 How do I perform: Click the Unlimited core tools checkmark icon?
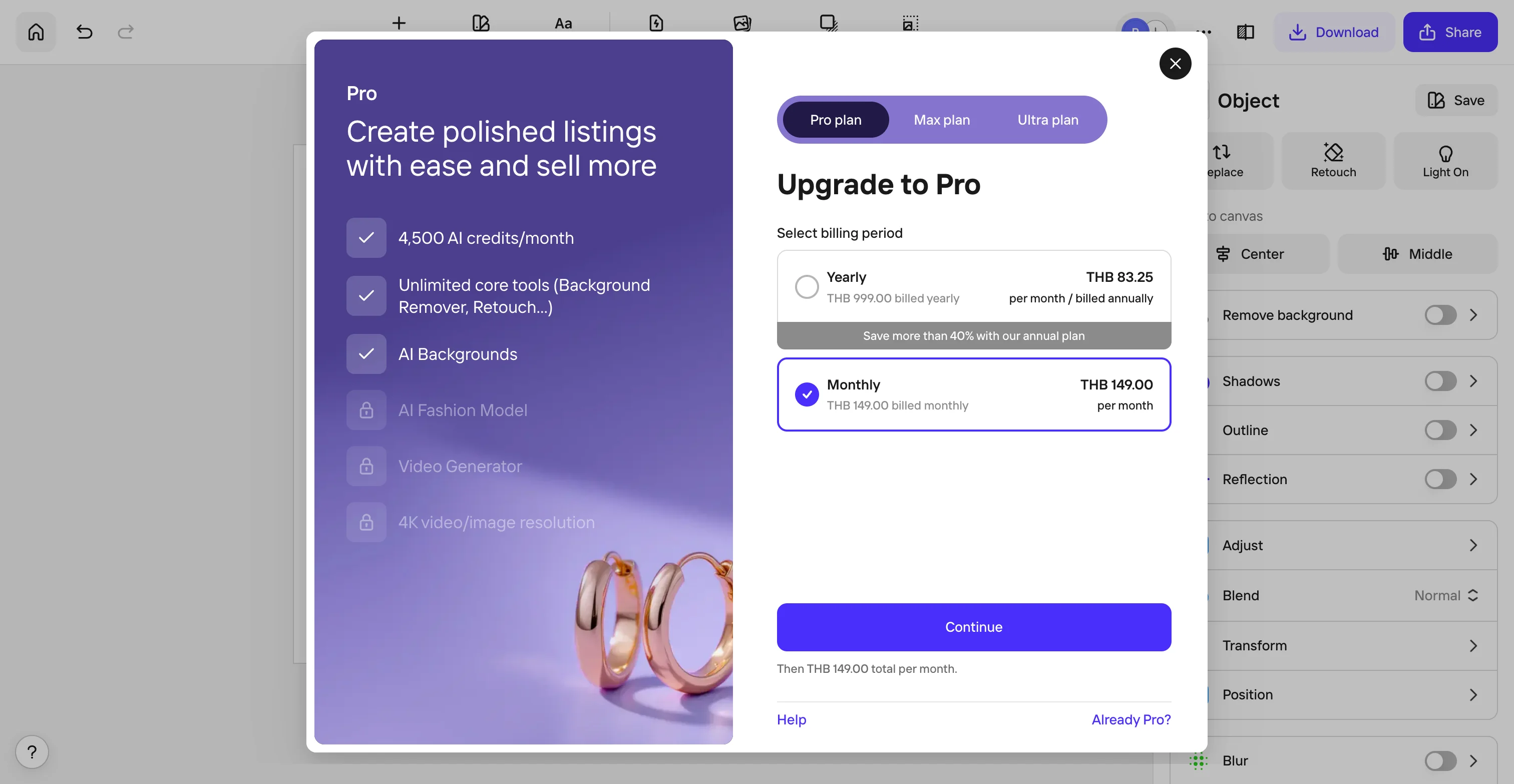point(366,295)
